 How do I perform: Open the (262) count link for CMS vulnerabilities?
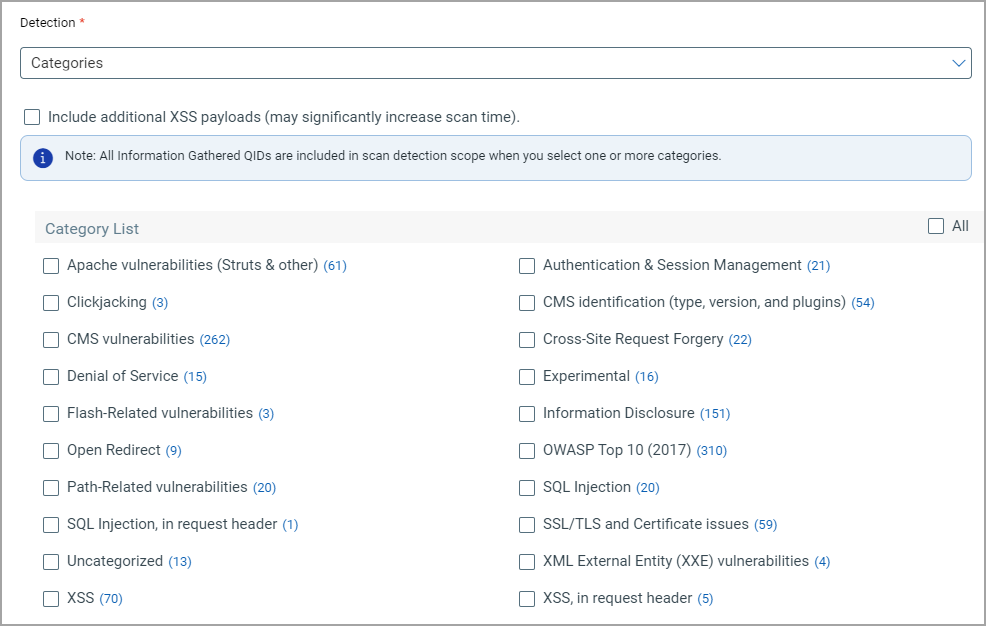pos(217,339)
